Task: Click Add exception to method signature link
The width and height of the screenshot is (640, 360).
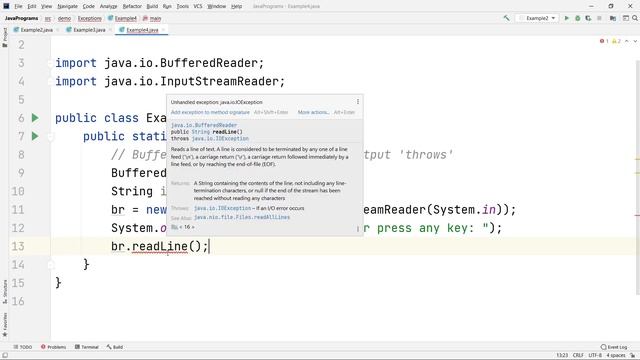Action: point(210,112)
